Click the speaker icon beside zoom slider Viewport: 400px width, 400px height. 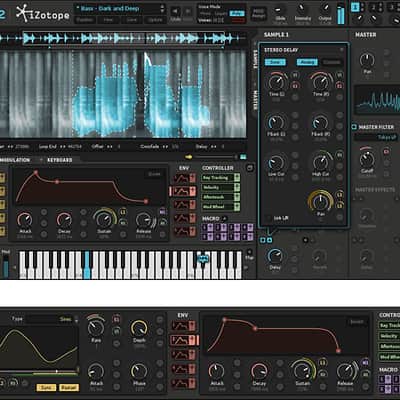click(x=189, y=157)
